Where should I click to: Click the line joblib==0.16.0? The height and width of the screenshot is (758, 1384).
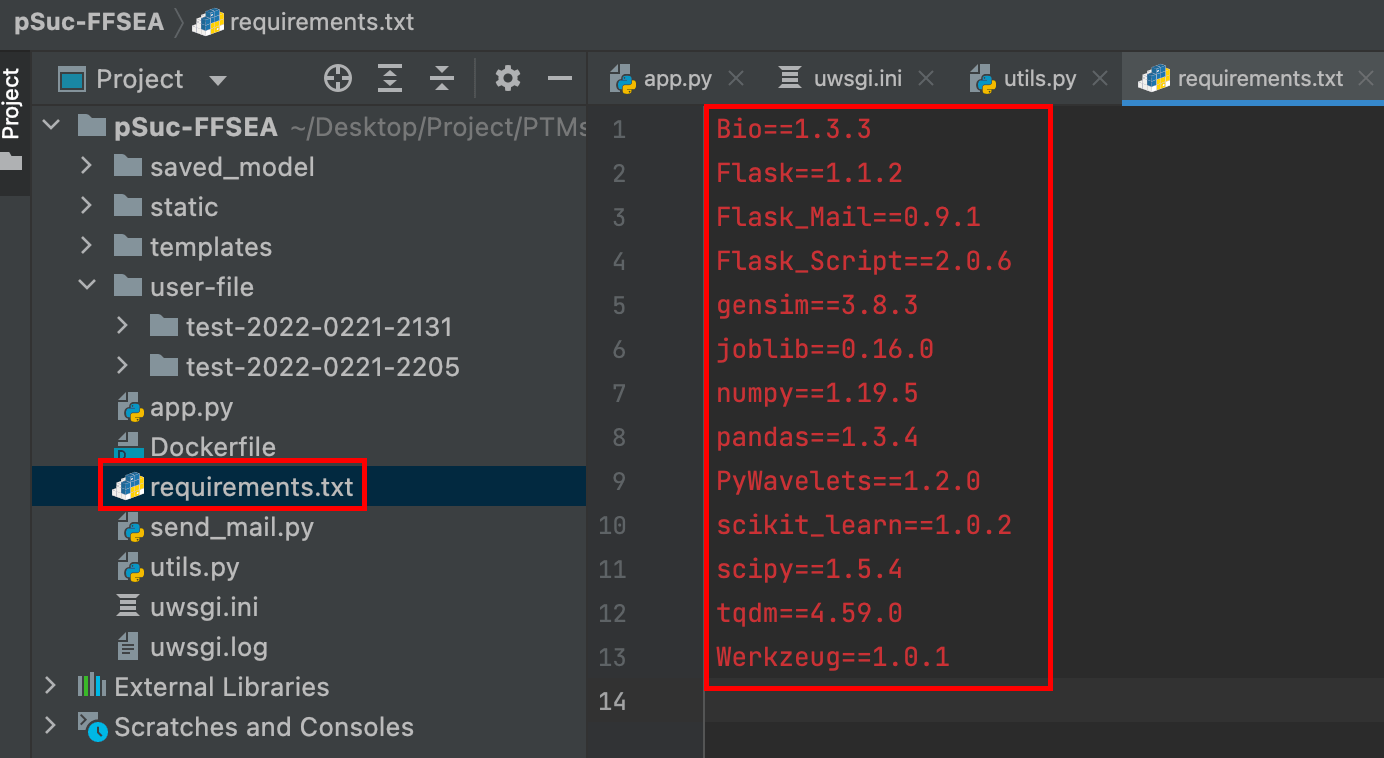[x=825, y=349]
